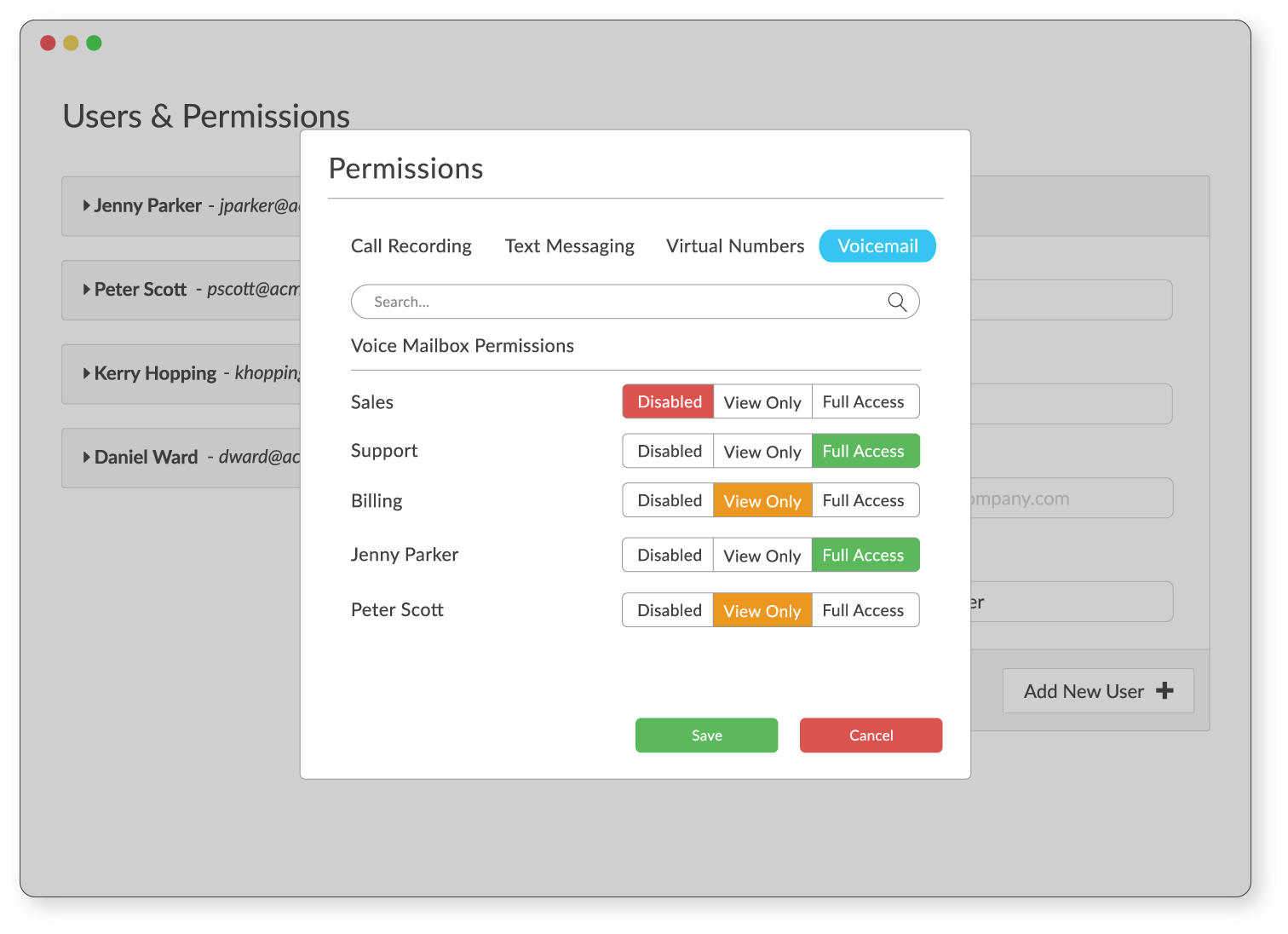Switch to the Voicemail tab
Screen dimensions: 1288x934
pyautogui.click(x=877, y=245)
